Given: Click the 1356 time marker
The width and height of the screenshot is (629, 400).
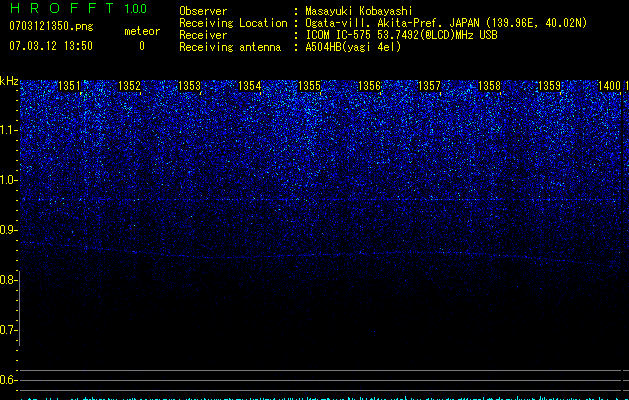Looking at the screenshot, I should tap(369, 86).
